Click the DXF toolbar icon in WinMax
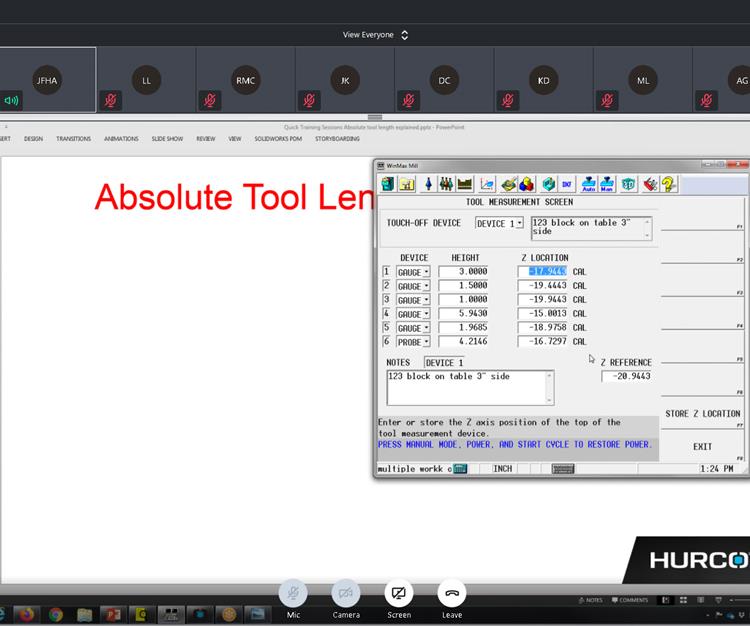Image resolution: width=750 pixels, height=626 pixels. (x=567, y=184)
